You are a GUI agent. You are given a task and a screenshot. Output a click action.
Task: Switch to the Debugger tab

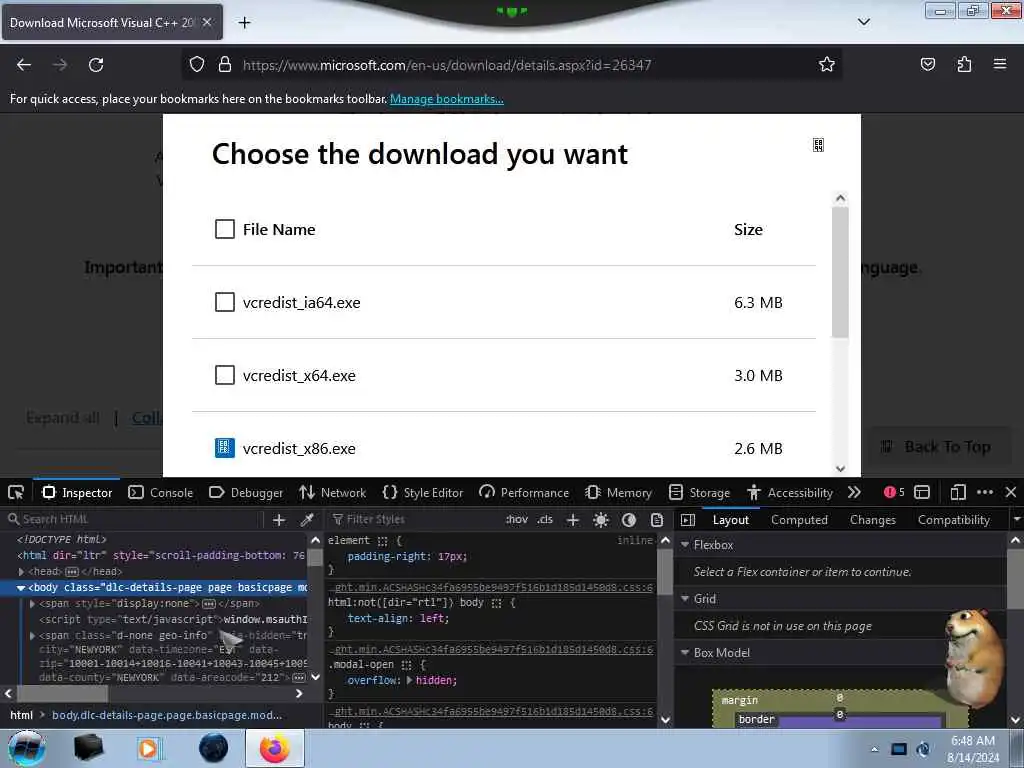coord(246,492)
